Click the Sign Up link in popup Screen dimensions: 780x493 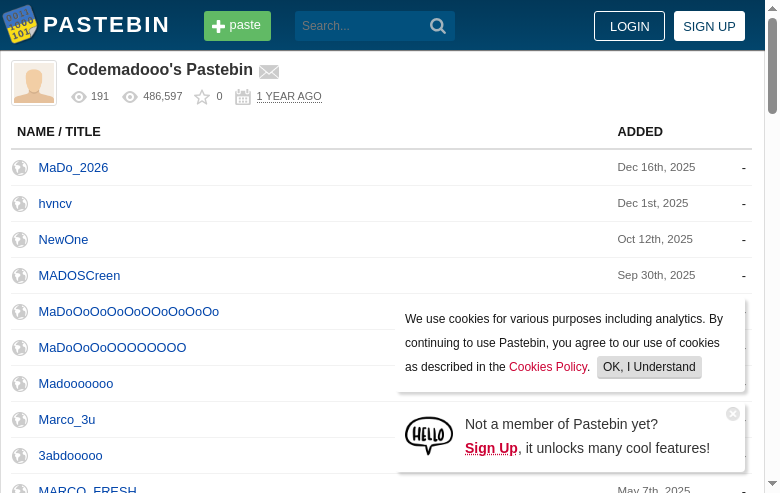[x=491, y=448]
